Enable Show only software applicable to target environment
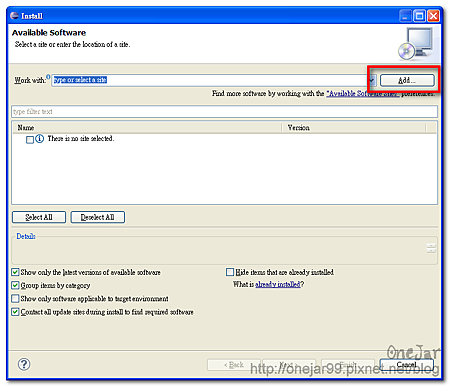 [15, 298]
